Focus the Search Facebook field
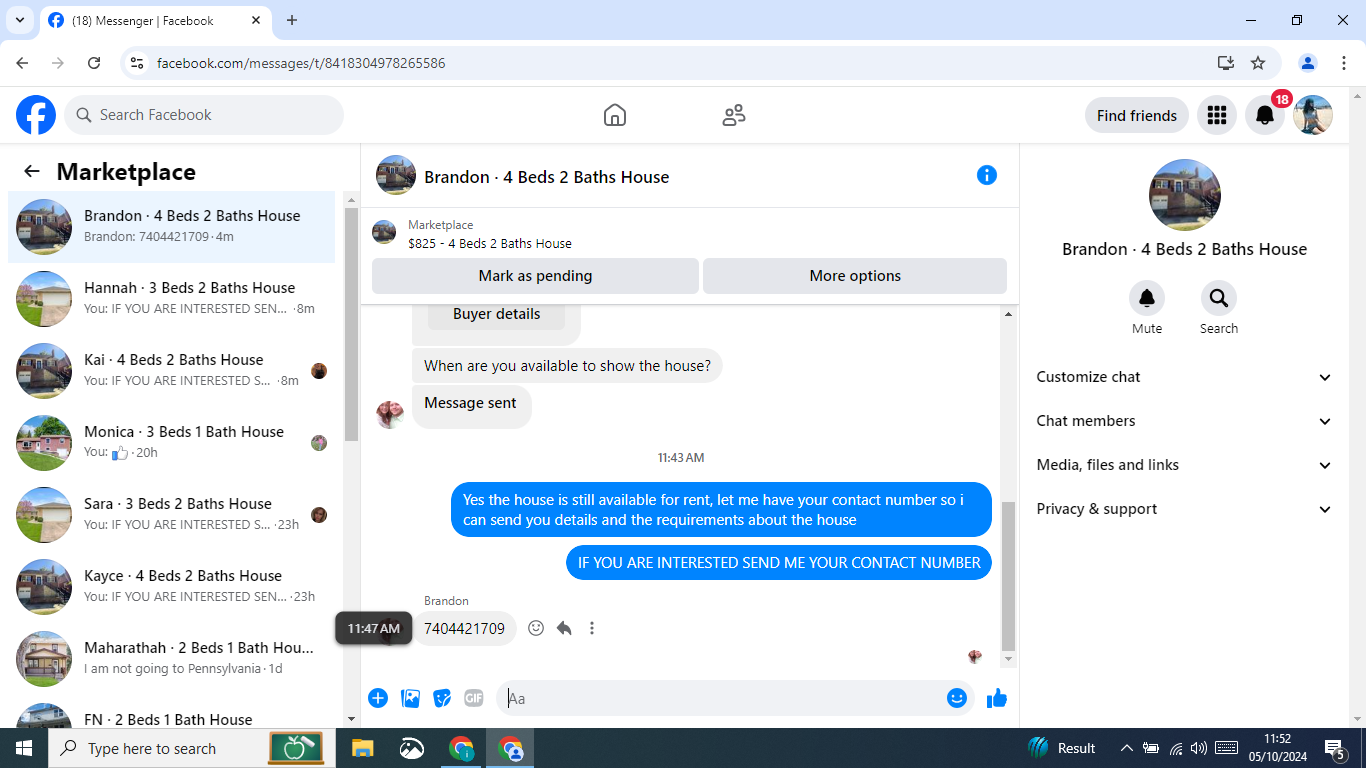The image size is (1366, 768). tap(204, 115)
